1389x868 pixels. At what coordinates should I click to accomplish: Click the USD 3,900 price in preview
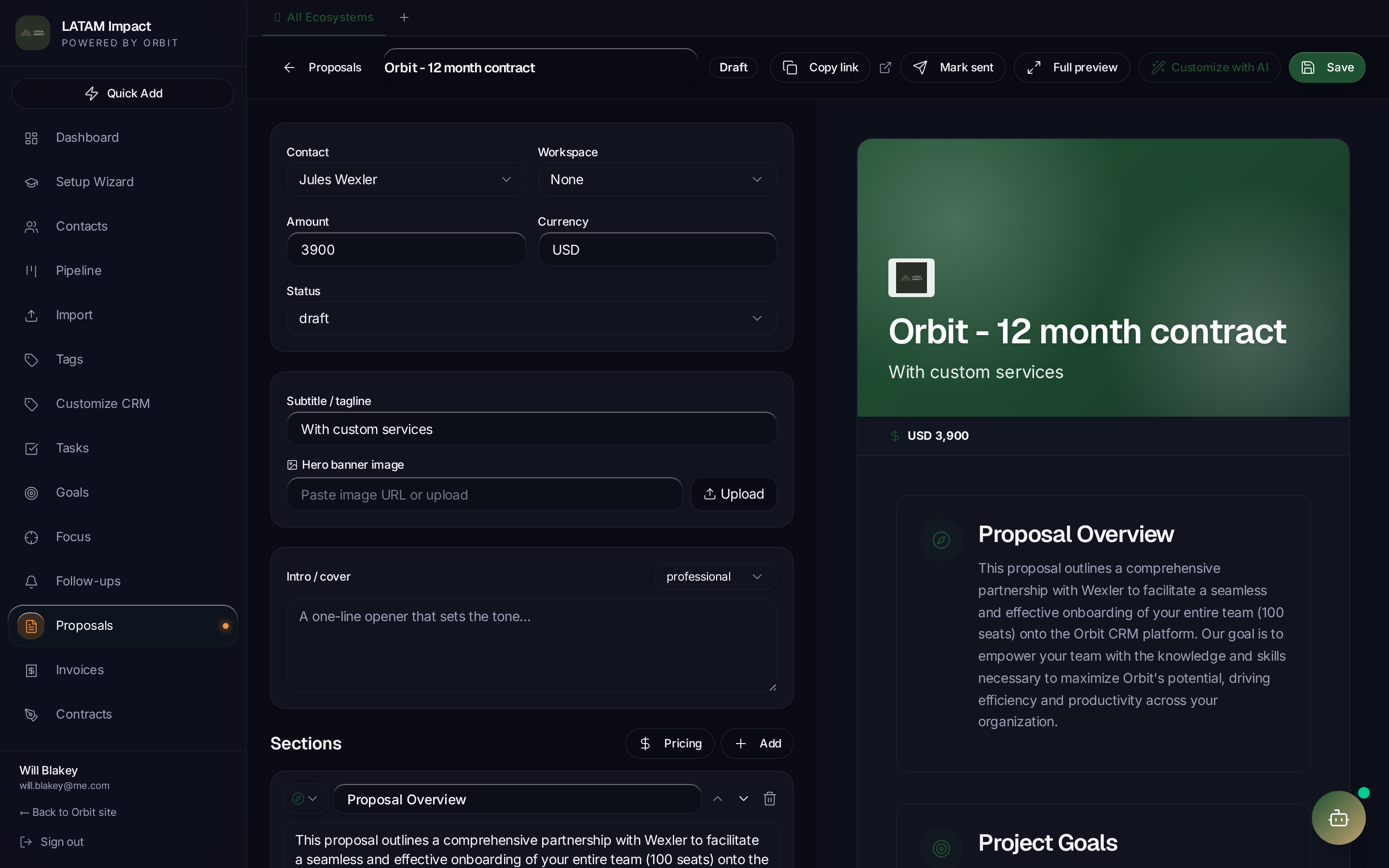938,436
